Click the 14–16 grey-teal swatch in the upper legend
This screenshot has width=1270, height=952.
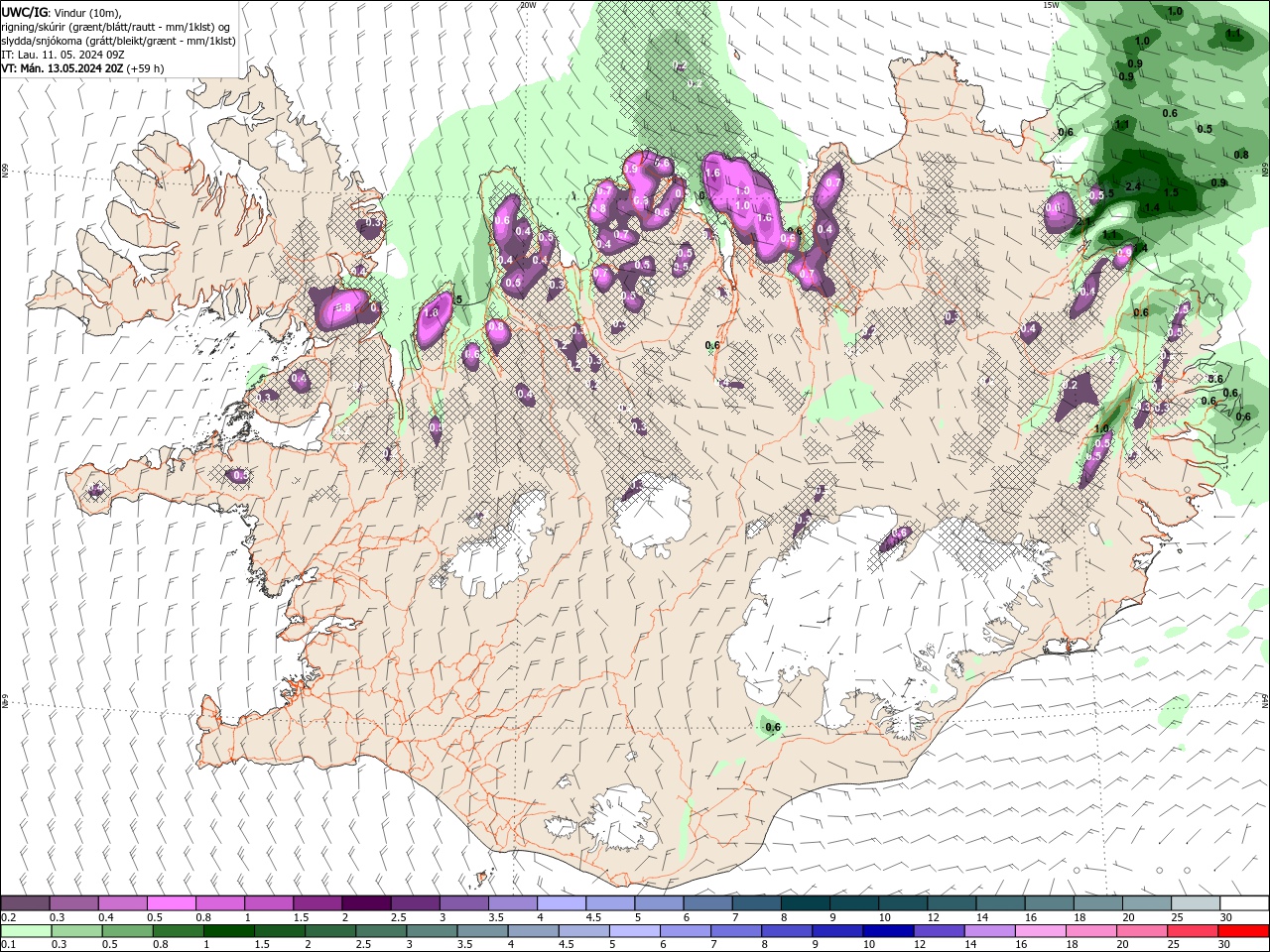[999, 903]
